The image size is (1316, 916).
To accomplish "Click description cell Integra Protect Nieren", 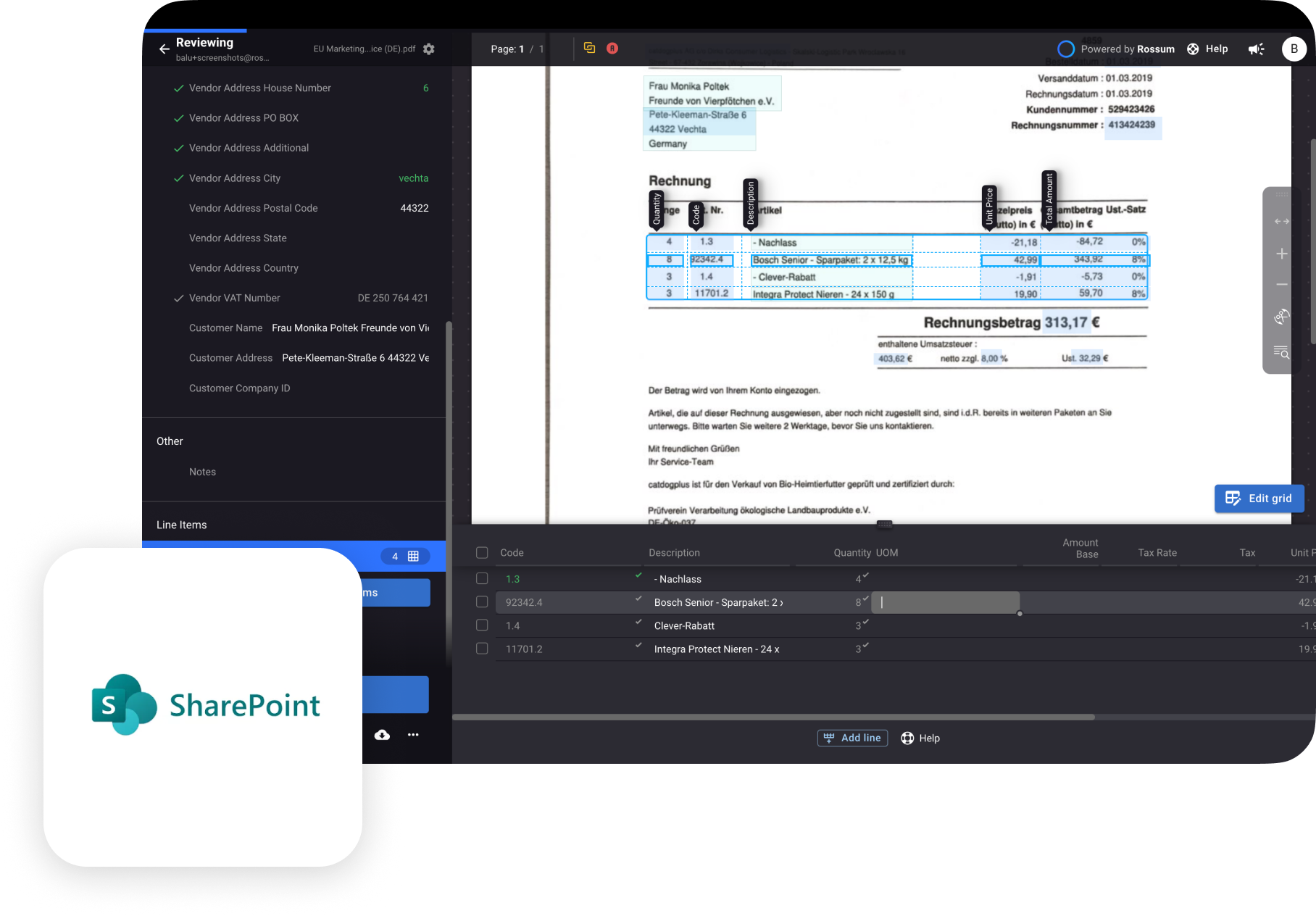I will [x=717, y=649].
